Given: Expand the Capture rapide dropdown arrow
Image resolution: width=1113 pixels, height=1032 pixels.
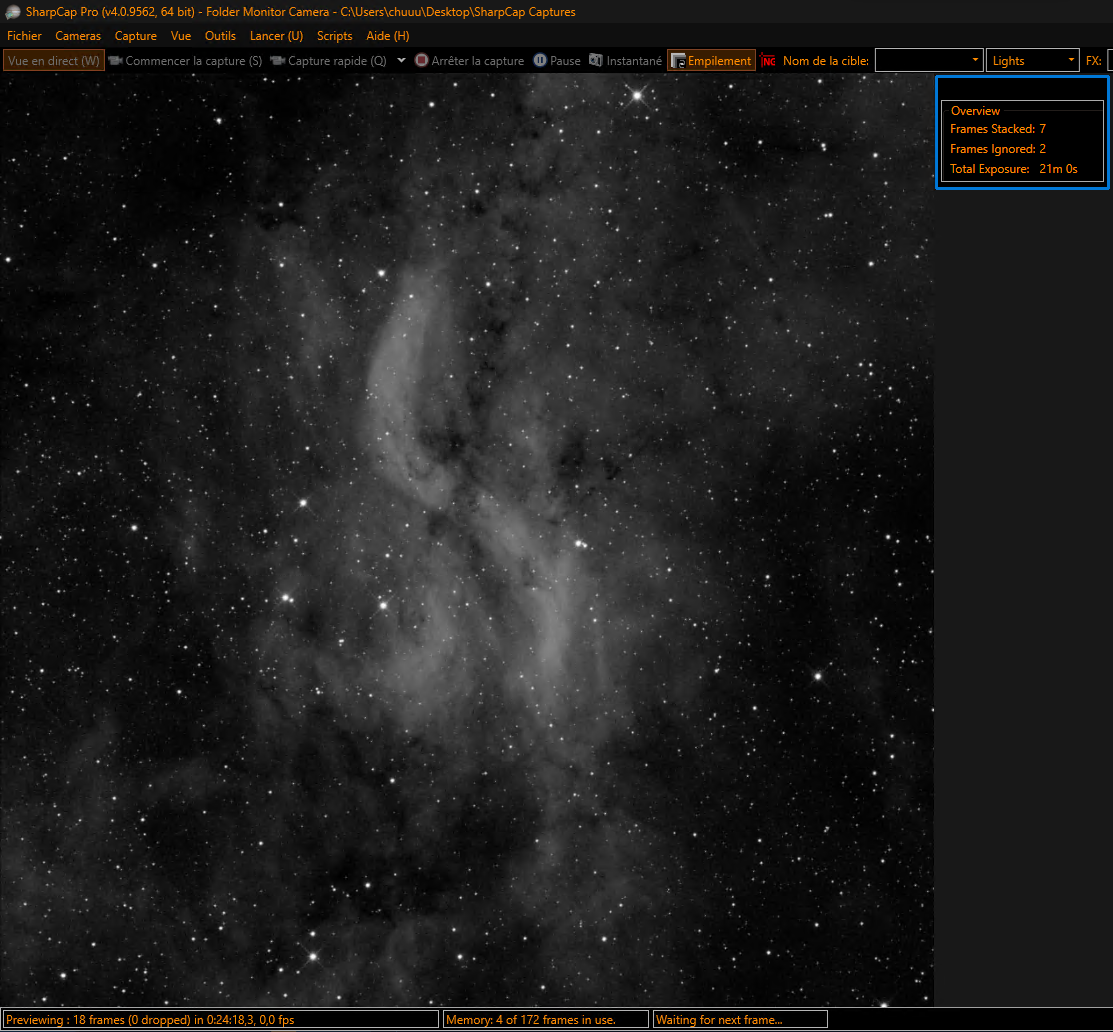Looking at the screenshot, I should [401, 61].
